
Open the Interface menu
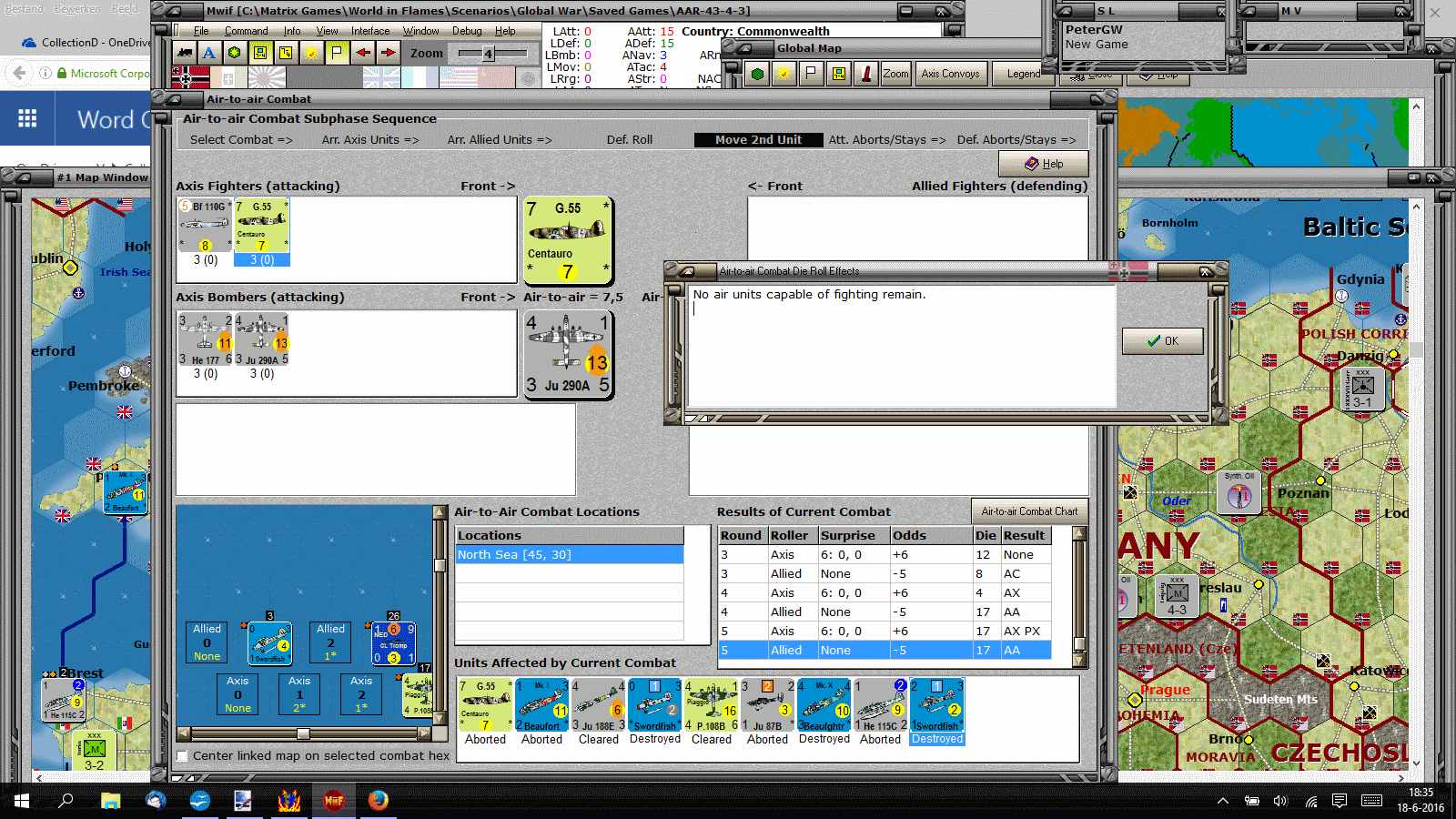[370, 31]
